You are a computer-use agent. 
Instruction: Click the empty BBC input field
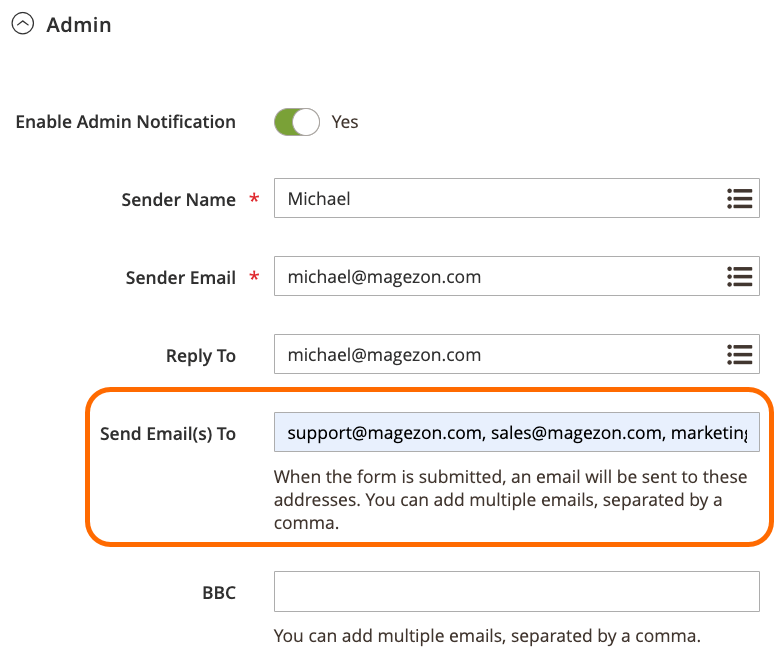(x=516, y=591)
